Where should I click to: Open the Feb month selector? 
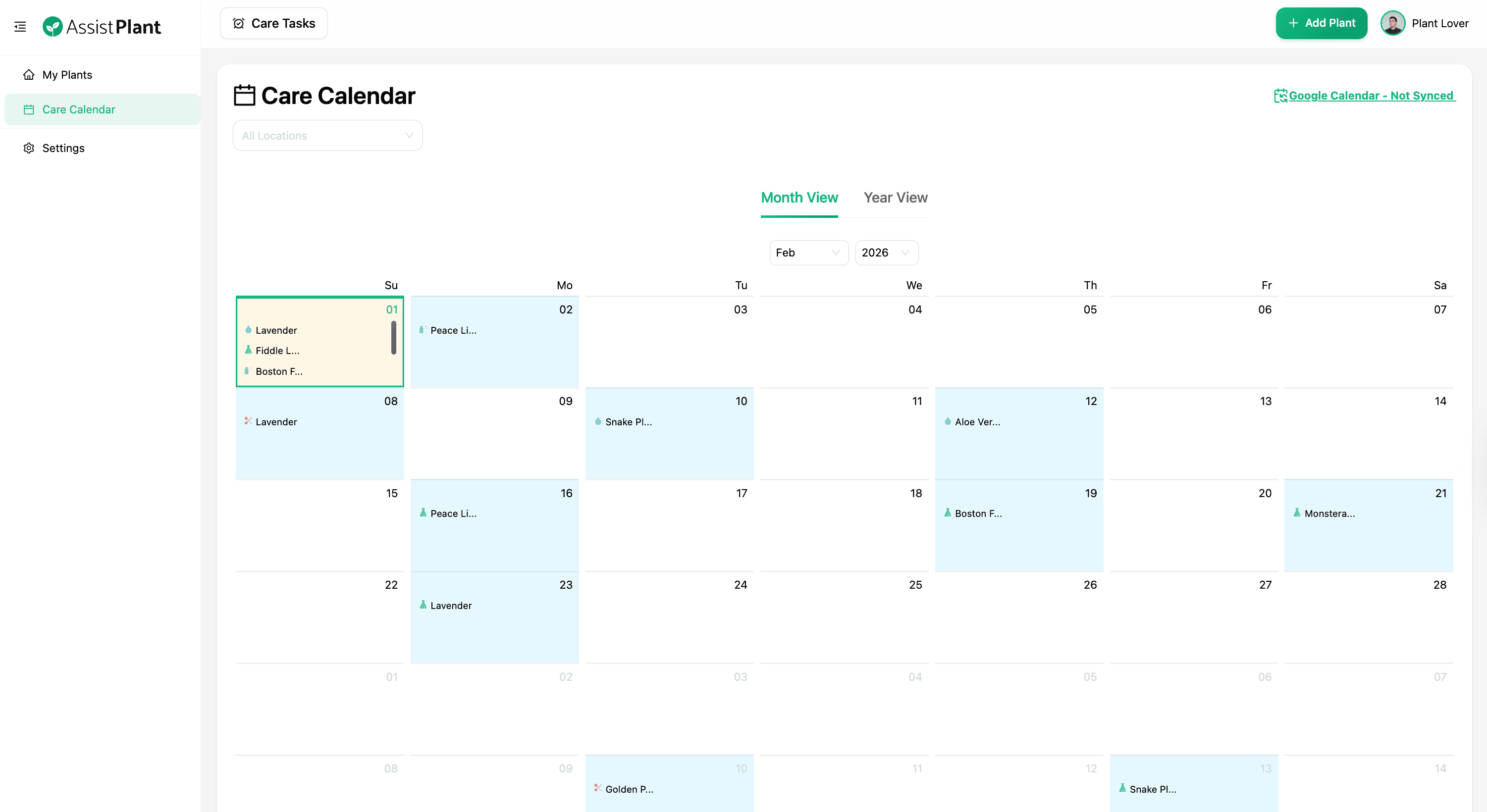808,252
